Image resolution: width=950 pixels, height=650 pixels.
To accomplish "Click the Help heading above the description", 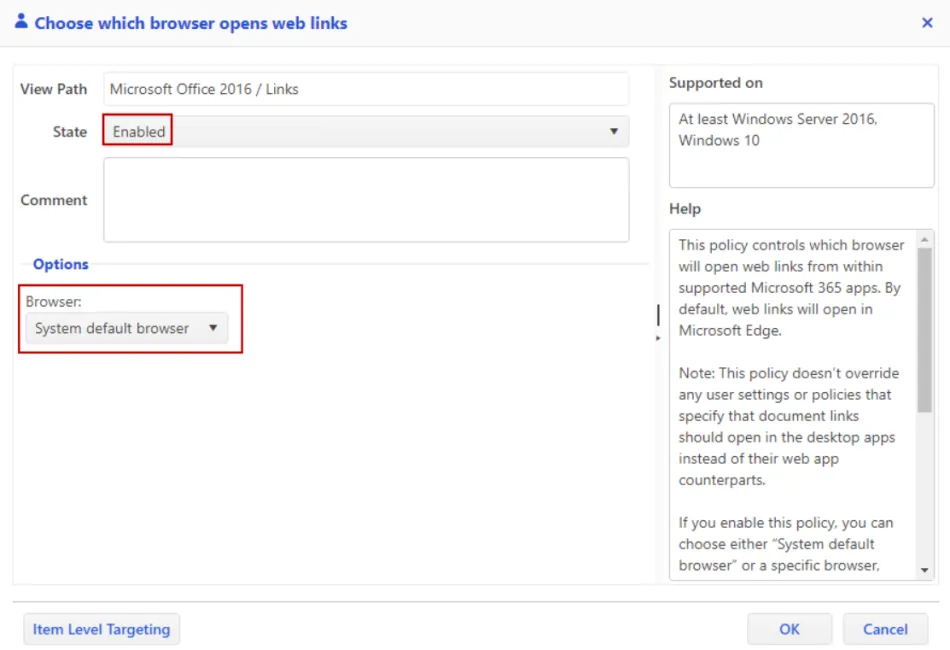I will [x=685, y=209].
